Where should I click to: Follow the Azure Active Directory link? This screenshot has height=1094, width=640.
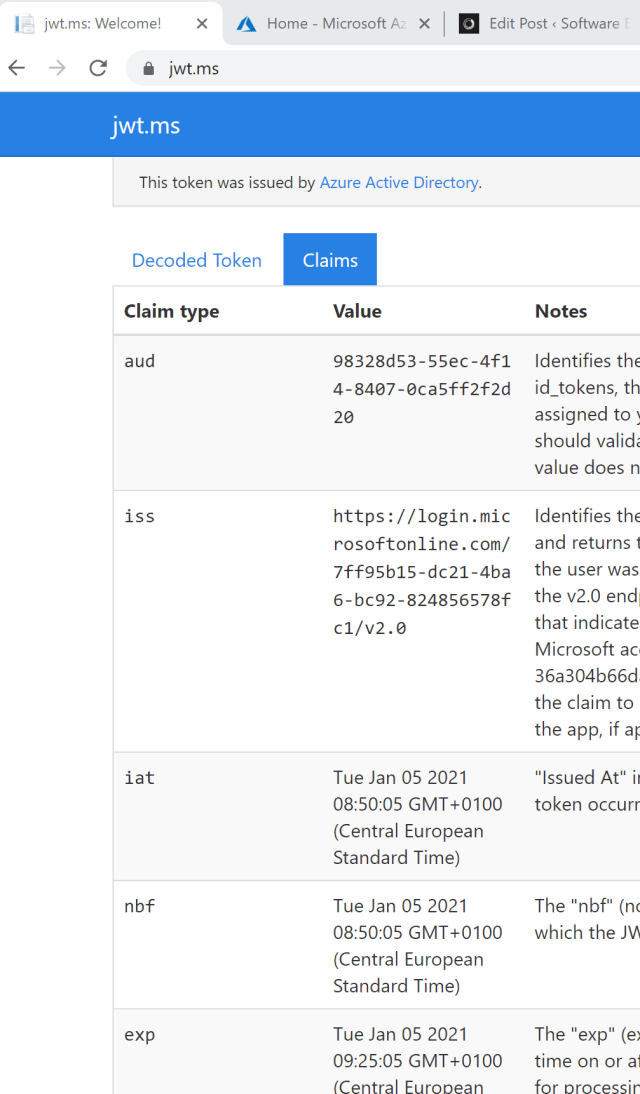(398, 182)
